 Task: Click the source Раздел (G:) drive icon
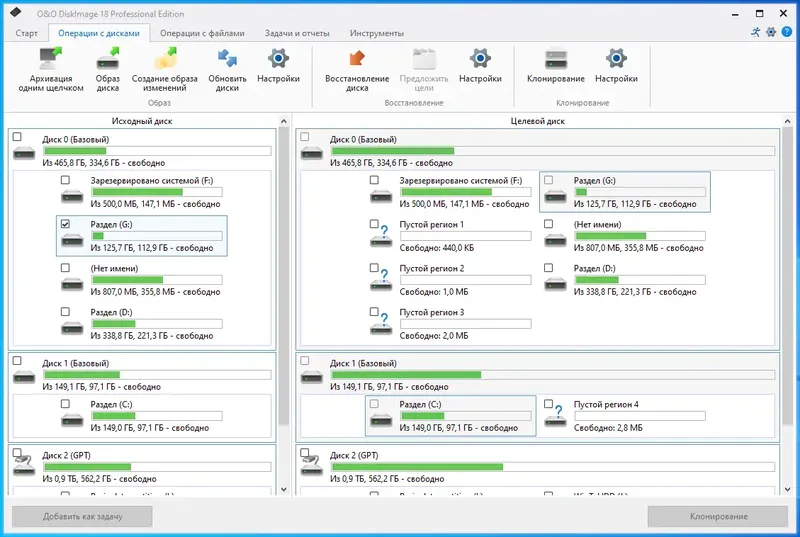[x=72, y=240]
